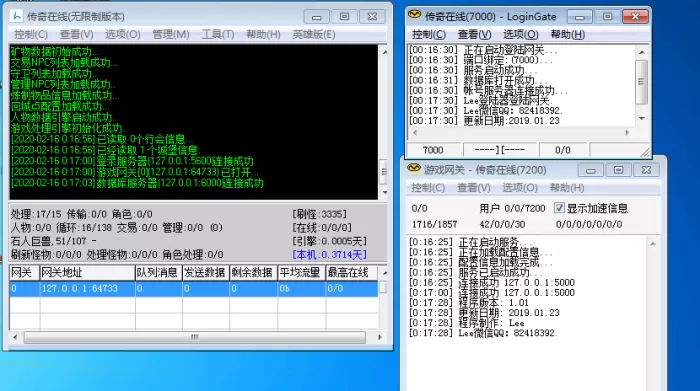
Task: Click the LoginGate window title bar icon
Action: click(x=414, y=15)
